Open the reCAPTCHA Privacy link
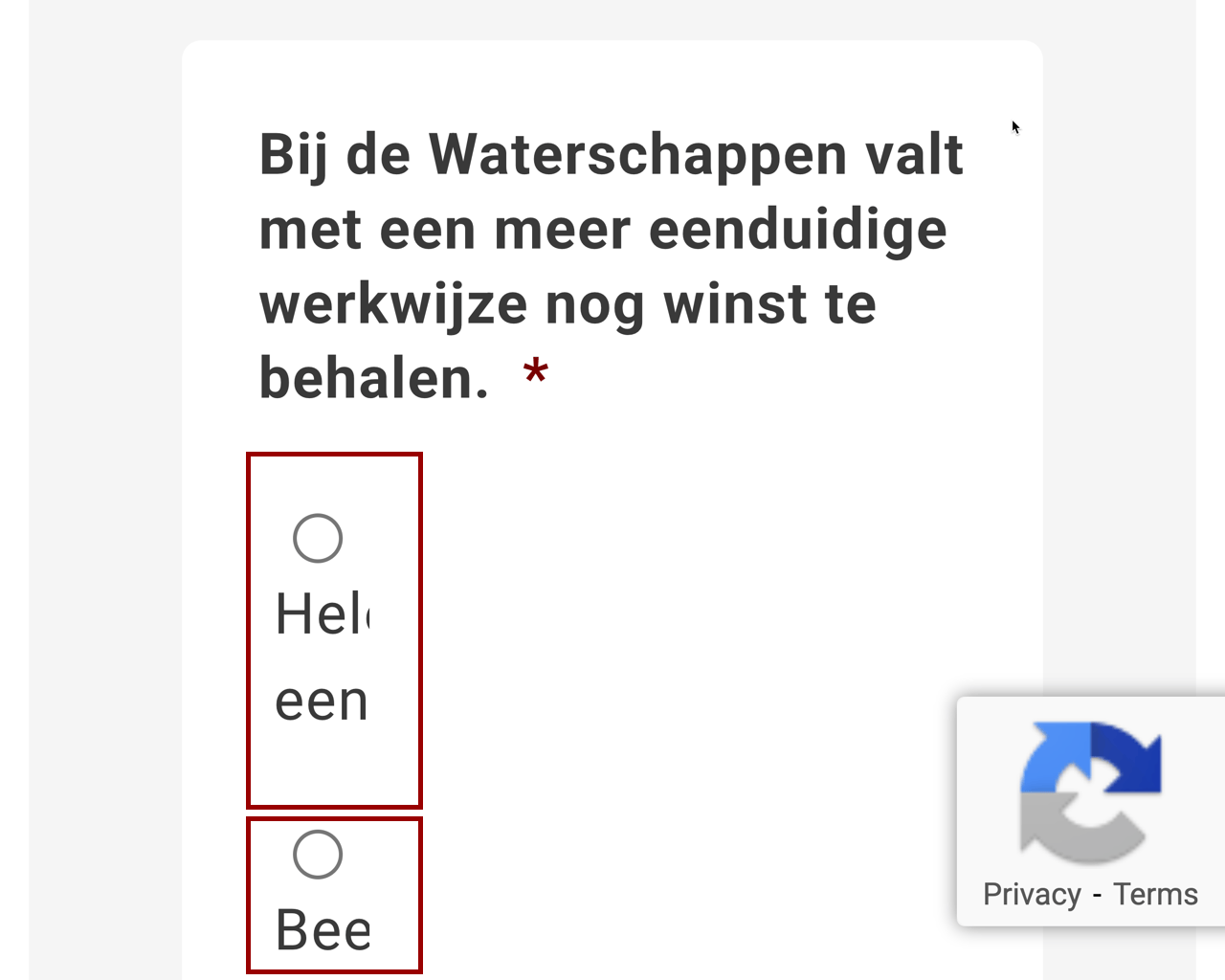The image size is (1225, 980). [1032, 894]
